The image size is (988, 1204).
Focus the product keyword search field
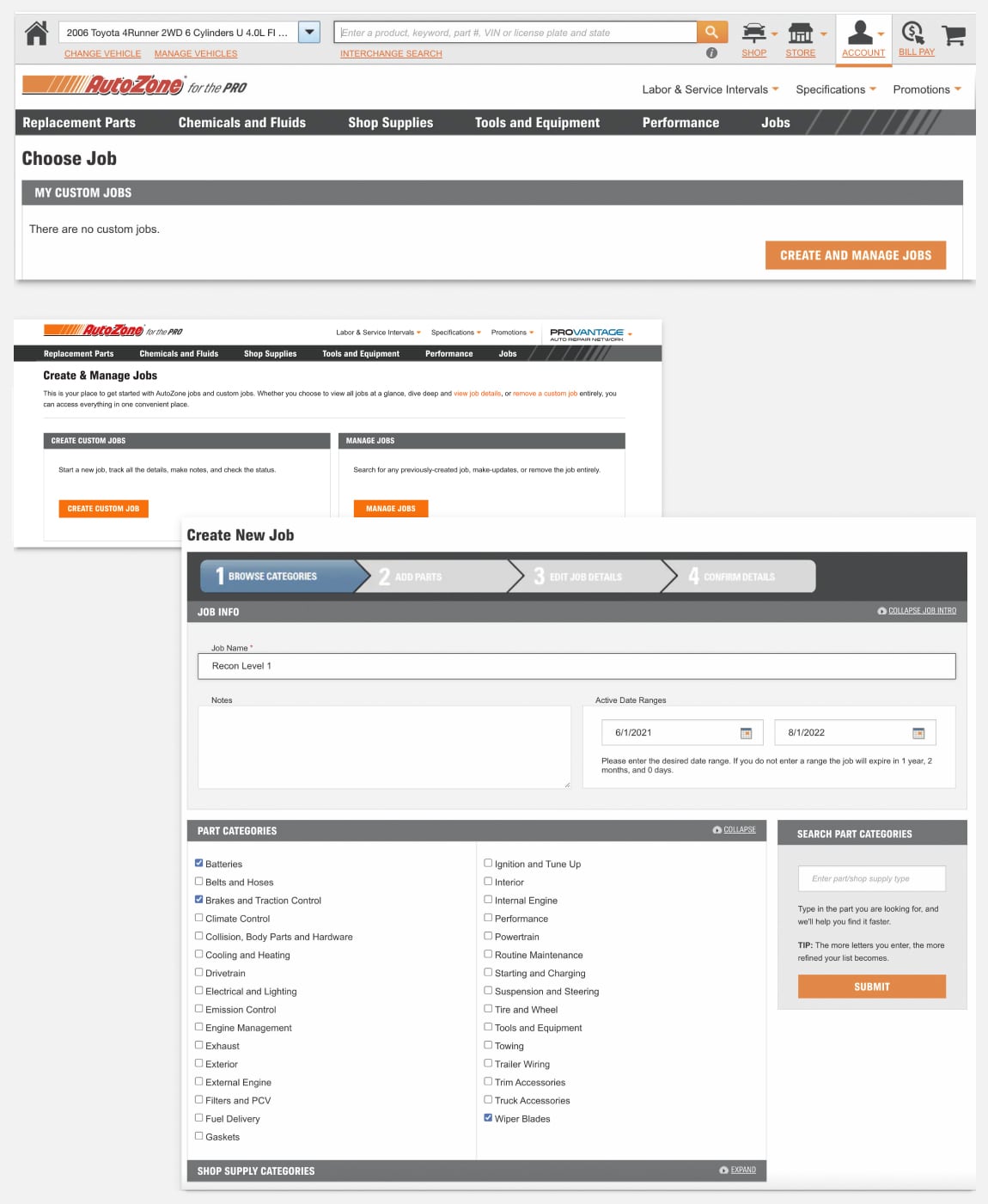515,33
